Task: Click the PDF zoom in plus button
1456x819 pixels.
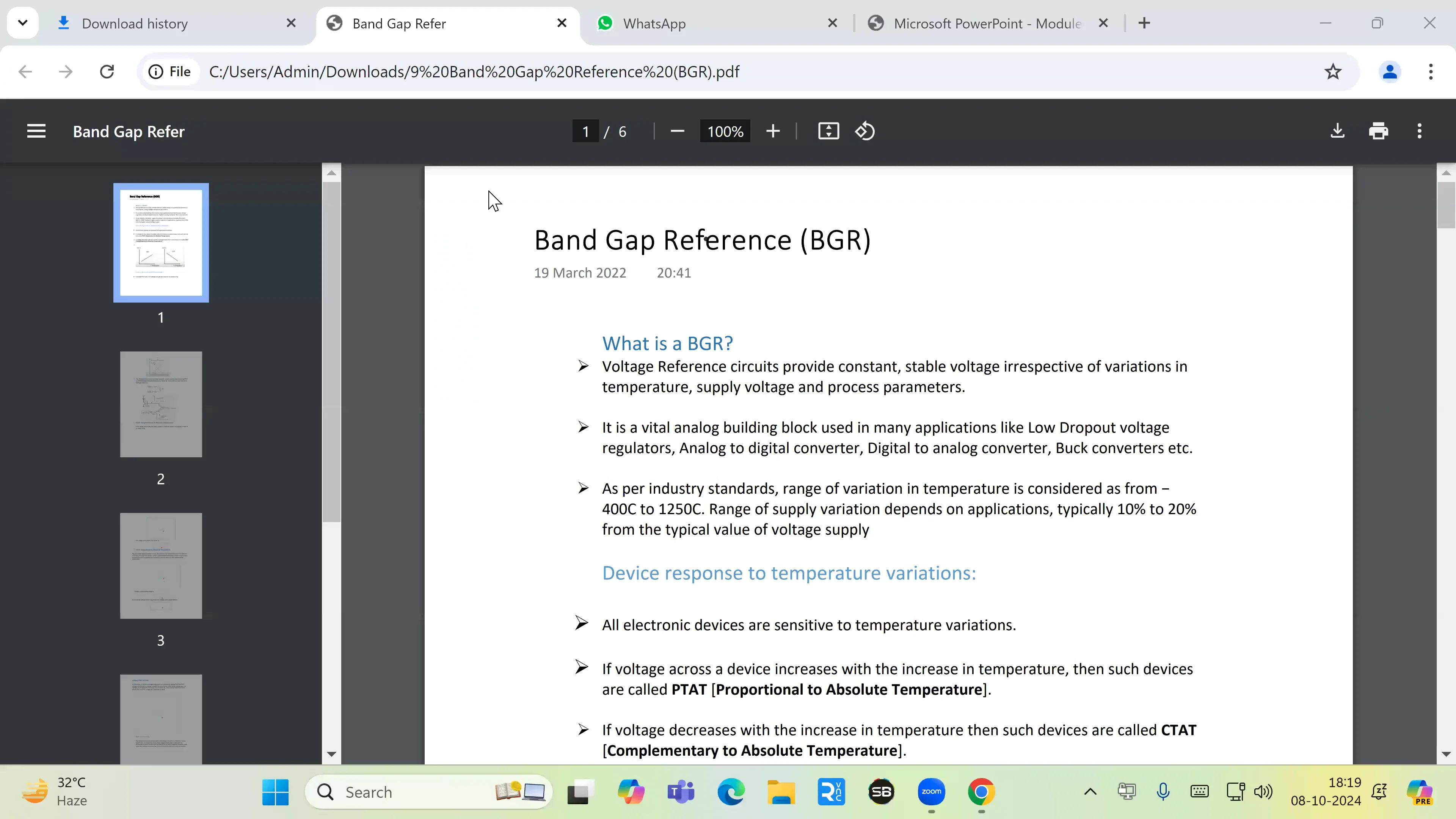Action: pos(773,131)
